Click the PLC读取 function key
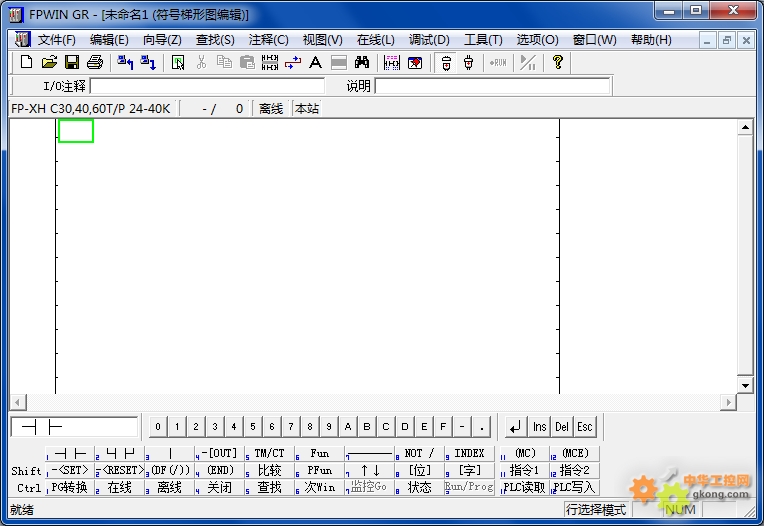Image resolution: width=764 pixels, height=526 pixels. (x=525, y=488)
